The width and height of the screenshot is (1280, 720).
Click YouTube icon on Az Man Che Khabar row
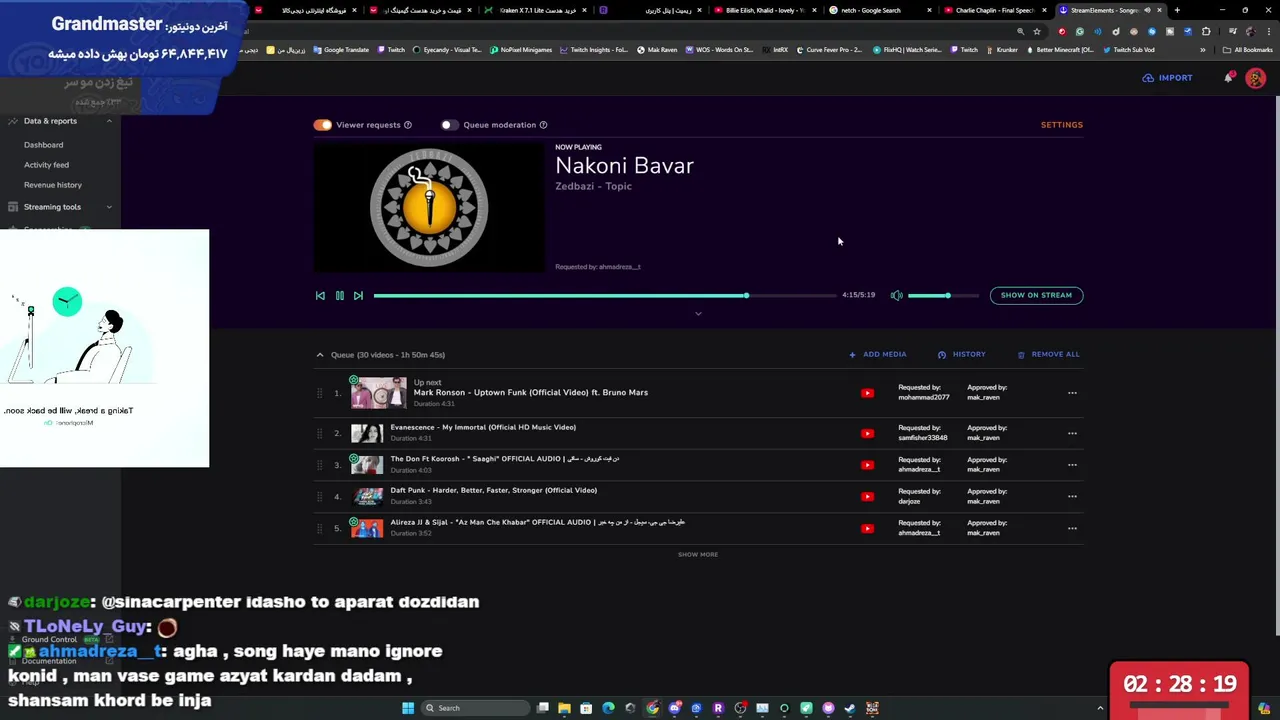867,528
